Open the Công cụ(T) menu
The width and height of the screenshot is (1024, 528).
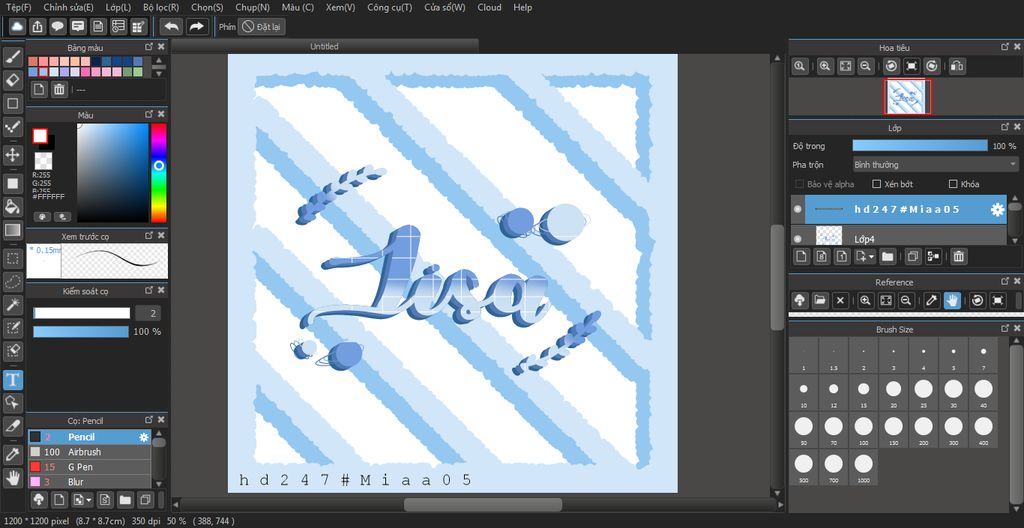click(389, 8)
